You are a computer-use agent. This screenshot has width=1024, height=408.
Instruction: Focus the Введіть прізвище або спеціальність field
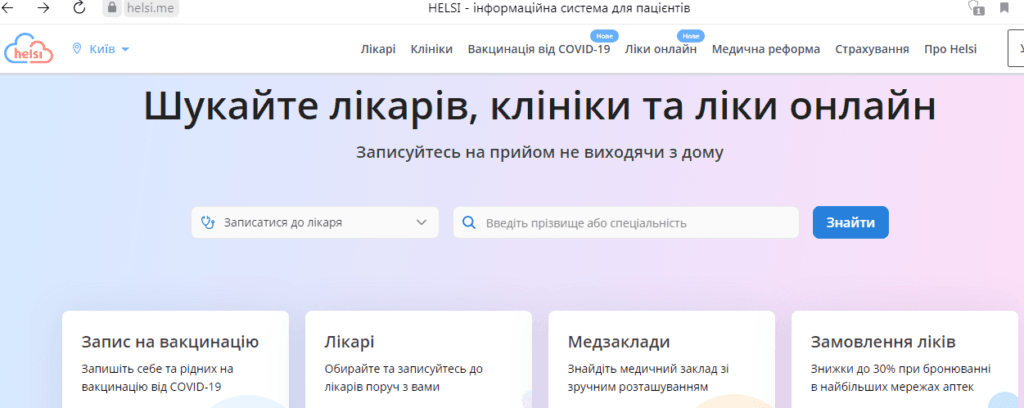pyautogui.click(x=626, y=223)
